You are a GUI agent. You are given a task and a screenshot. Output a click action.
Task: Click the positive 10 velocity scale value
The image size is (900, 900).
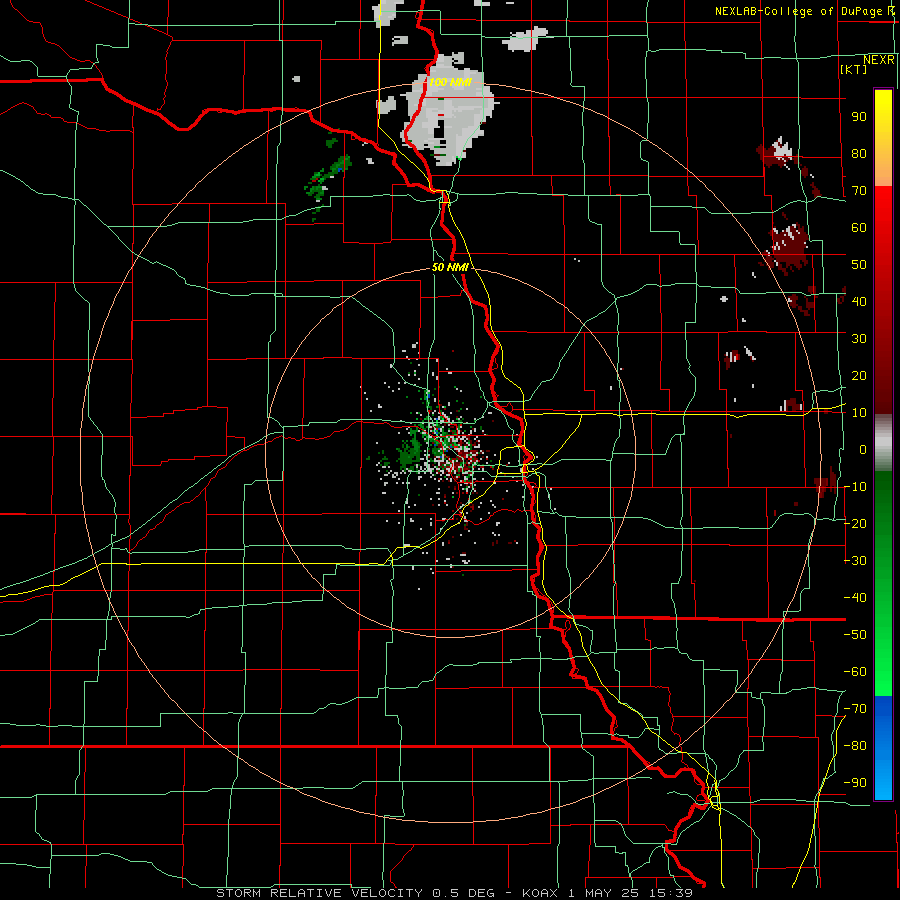click(x=859, y=413)
